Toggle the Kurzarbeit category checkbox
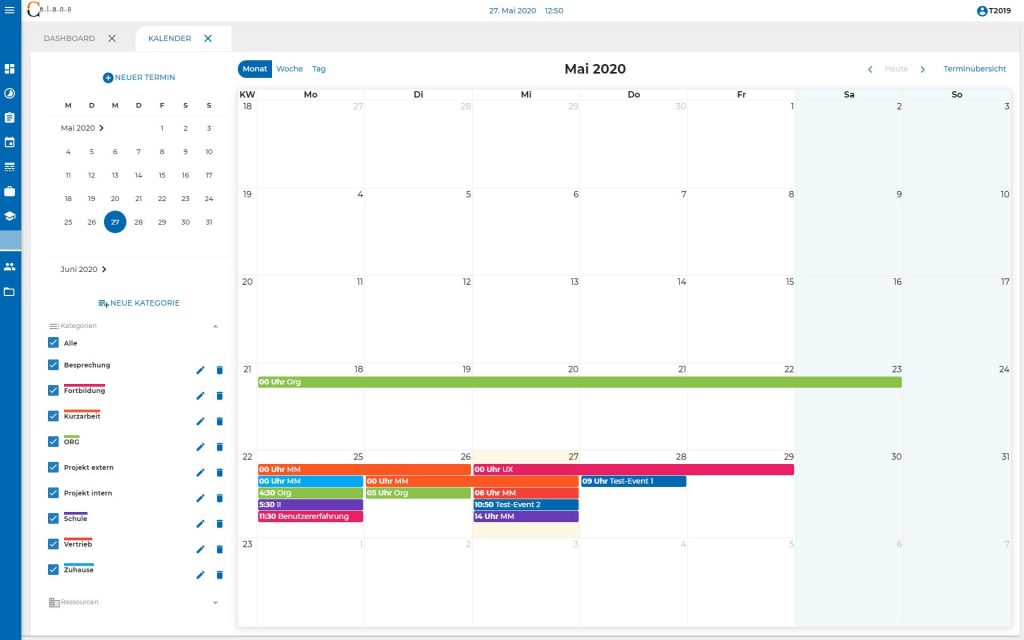The height and width of the screenshot is (640, 1024). click(x=54, y=416)
